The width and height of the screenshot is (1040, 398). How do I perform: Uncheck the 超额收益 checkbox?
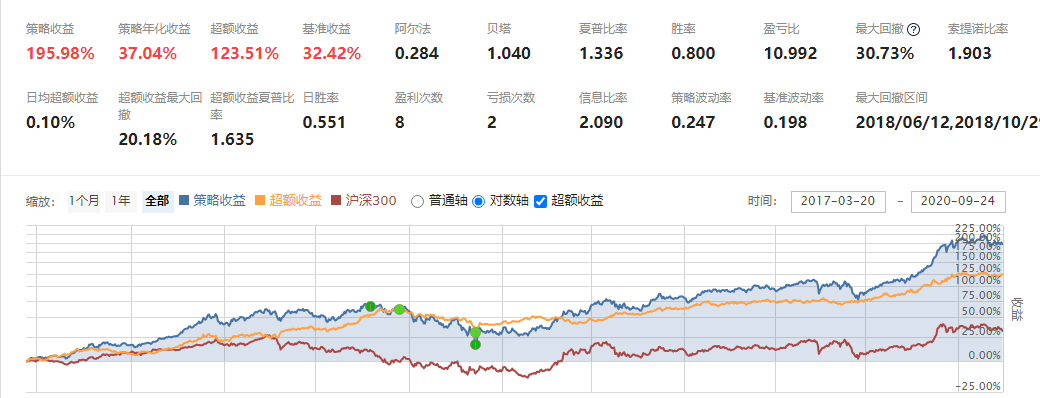tap(540, 201)
